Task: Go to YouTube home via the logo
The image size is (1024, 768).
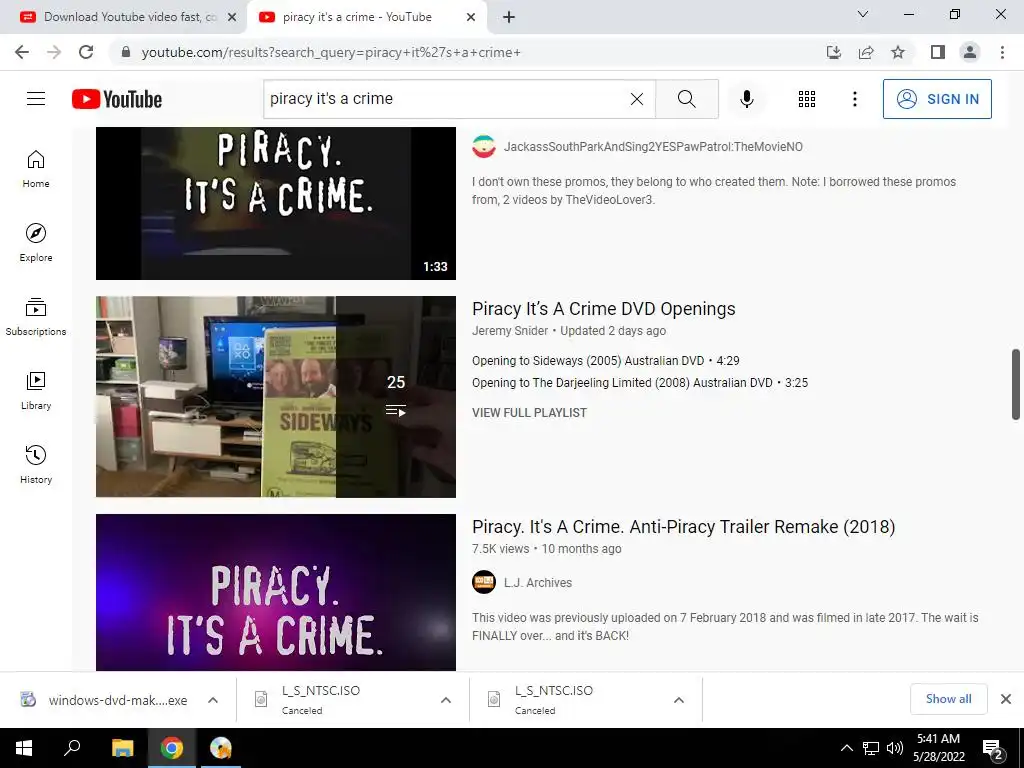Action: [117, 99]
